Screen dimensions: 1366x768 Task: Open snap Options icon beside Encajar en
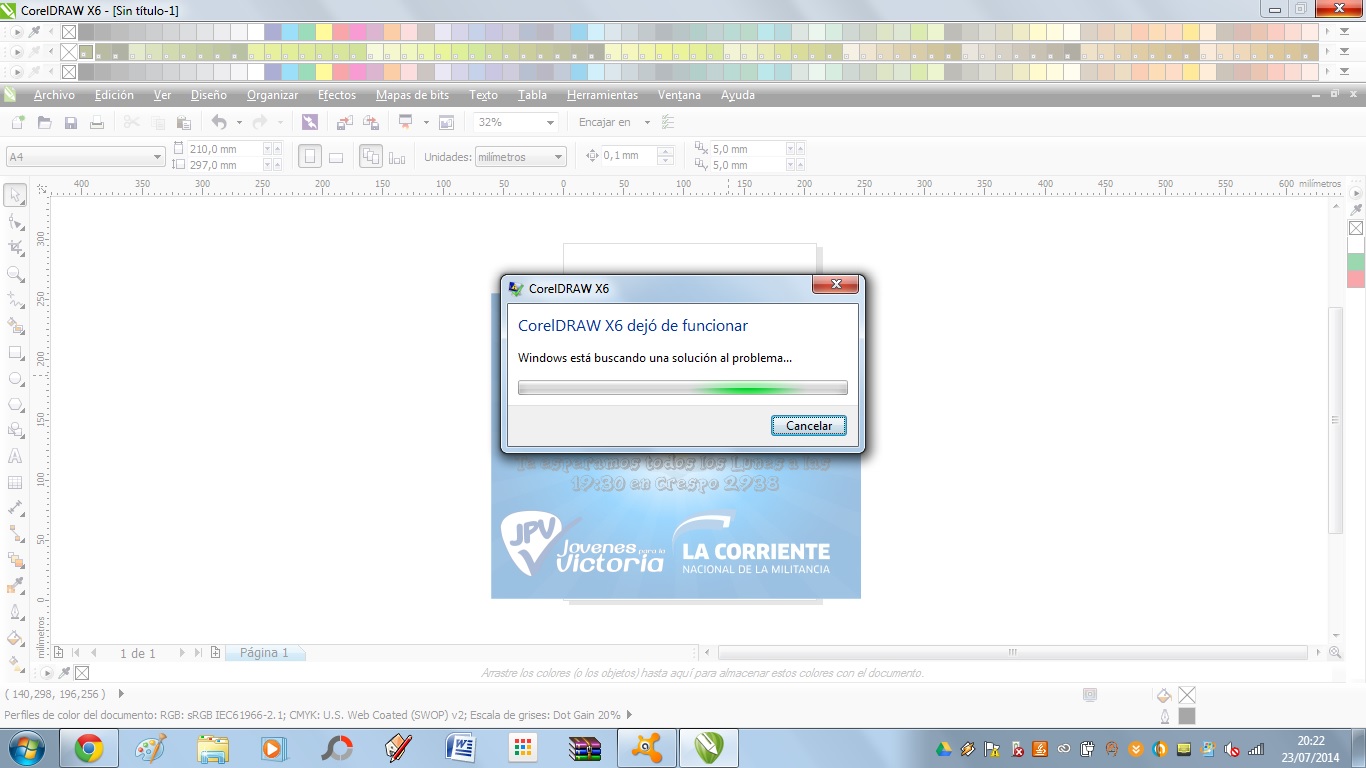(669, 122)
